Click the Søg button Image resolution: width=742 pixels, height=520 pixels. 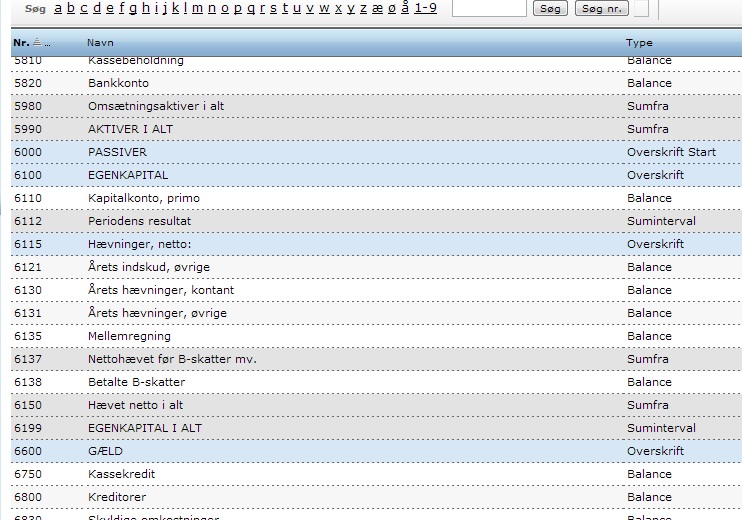coord(550,8)
